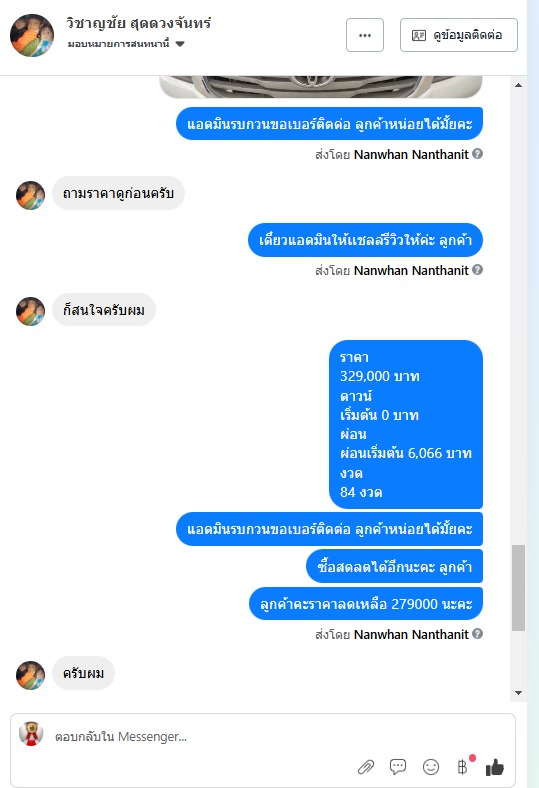Click the ดูข้อมูลติดต่อ contact info button
The height and width of the screenshot is (788, 539).
[459, 35]
